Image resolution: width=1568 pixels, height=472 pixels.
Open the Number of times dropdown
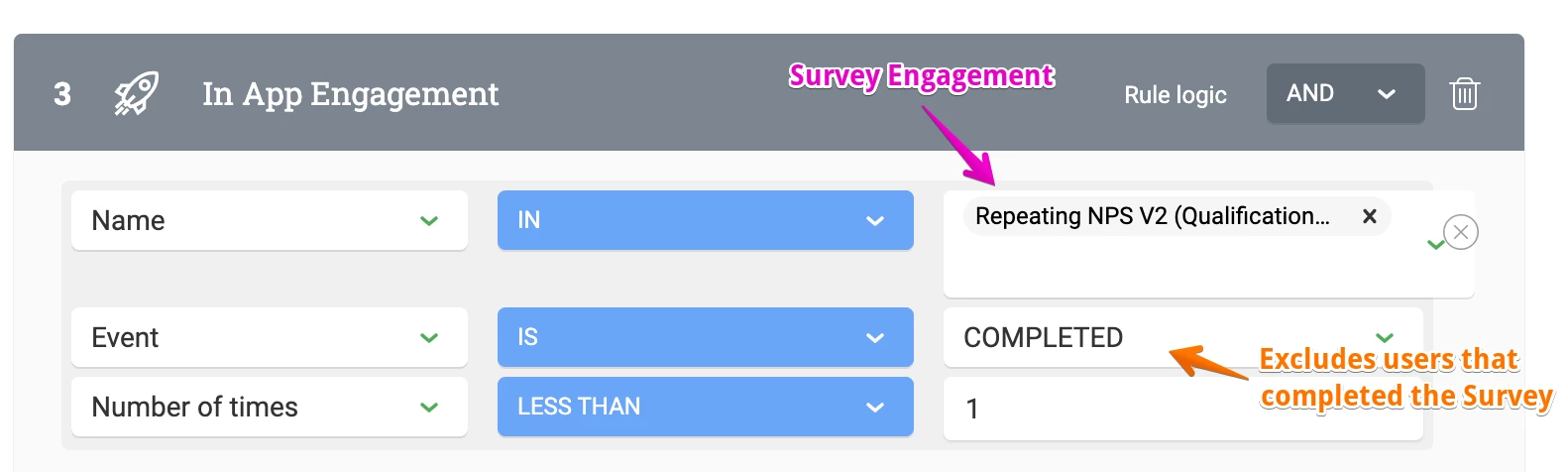click(x=270, y=407)
